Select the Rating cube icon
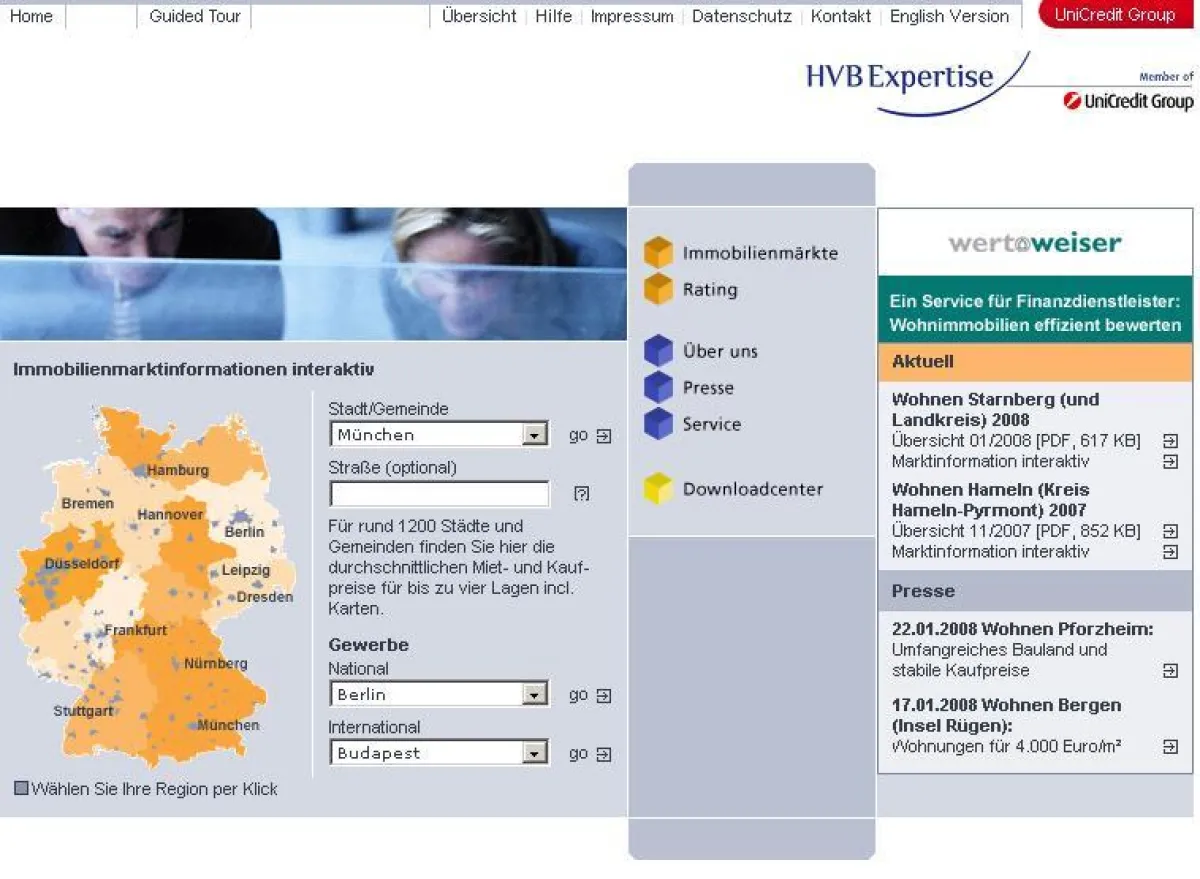This screenshot has height=879, width=1200. click(660, 289)
